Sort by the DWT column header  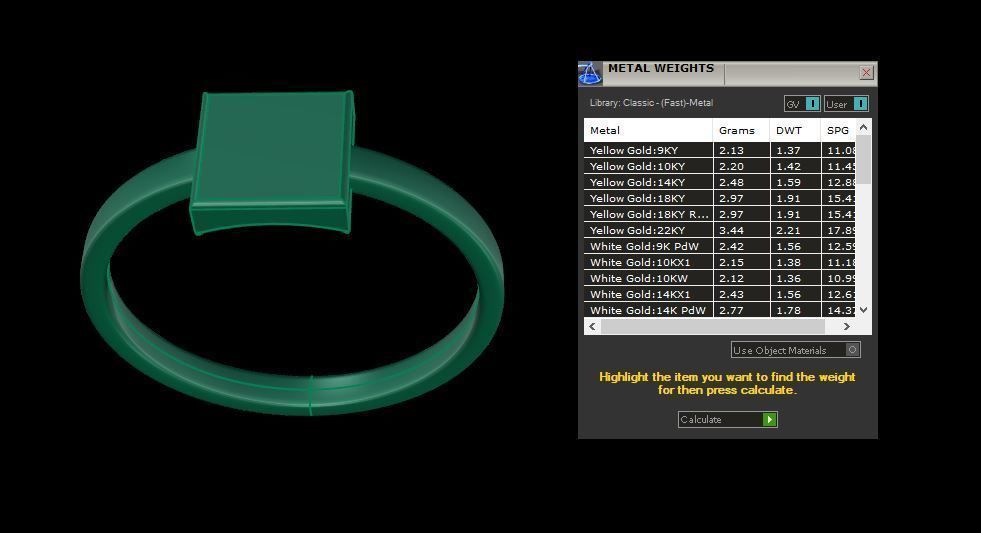pos(795,131)
